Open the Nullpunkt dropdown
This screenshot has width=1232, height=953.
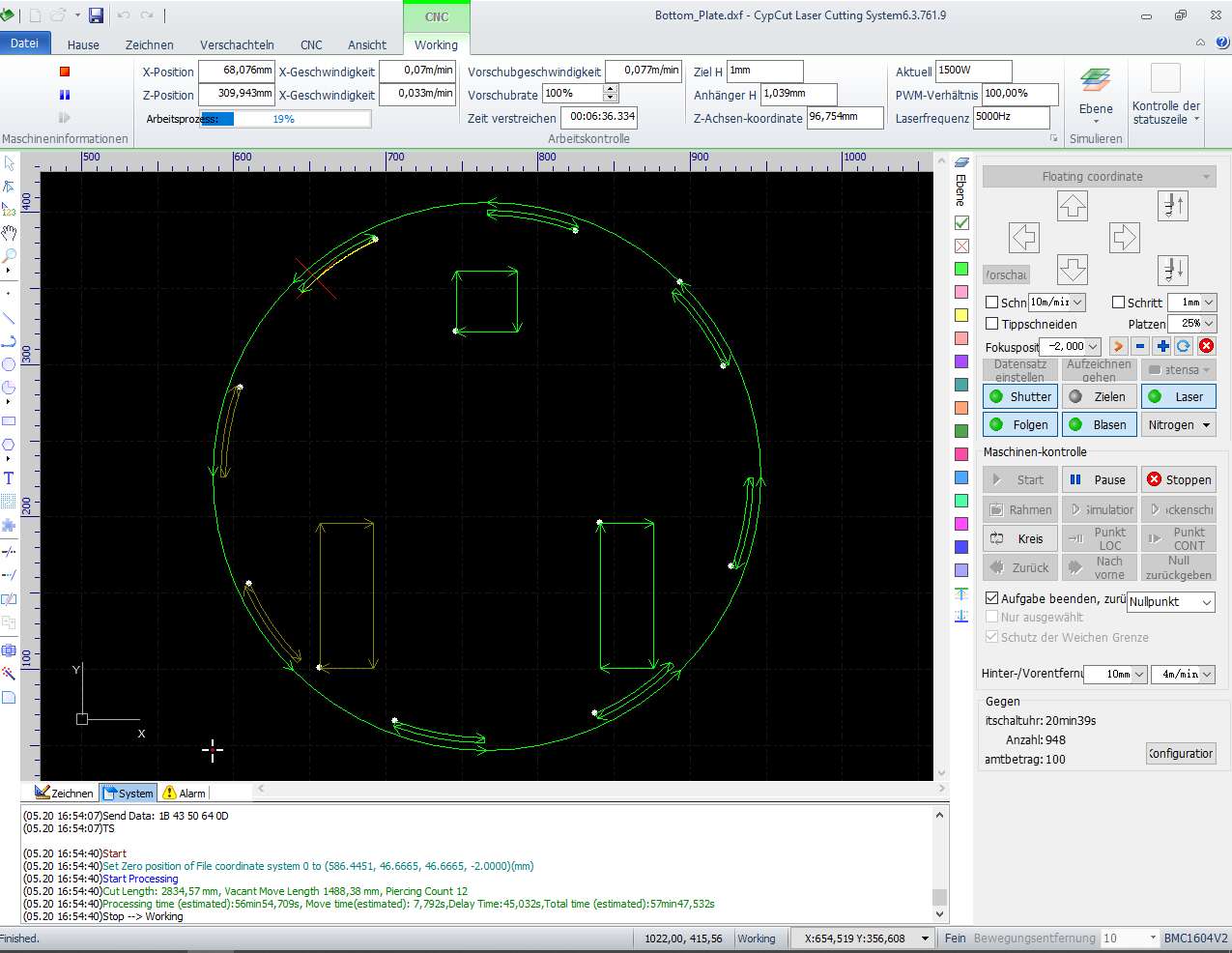click(1171, 602)
